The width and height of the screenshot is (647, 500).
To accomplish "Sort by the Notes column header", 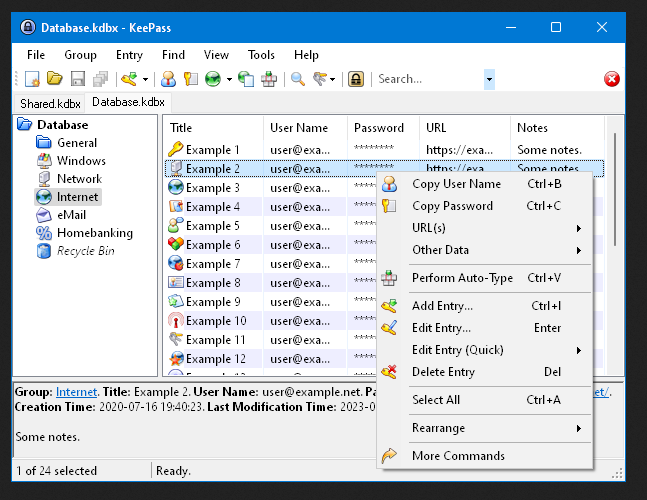I will tap(557, 128).
